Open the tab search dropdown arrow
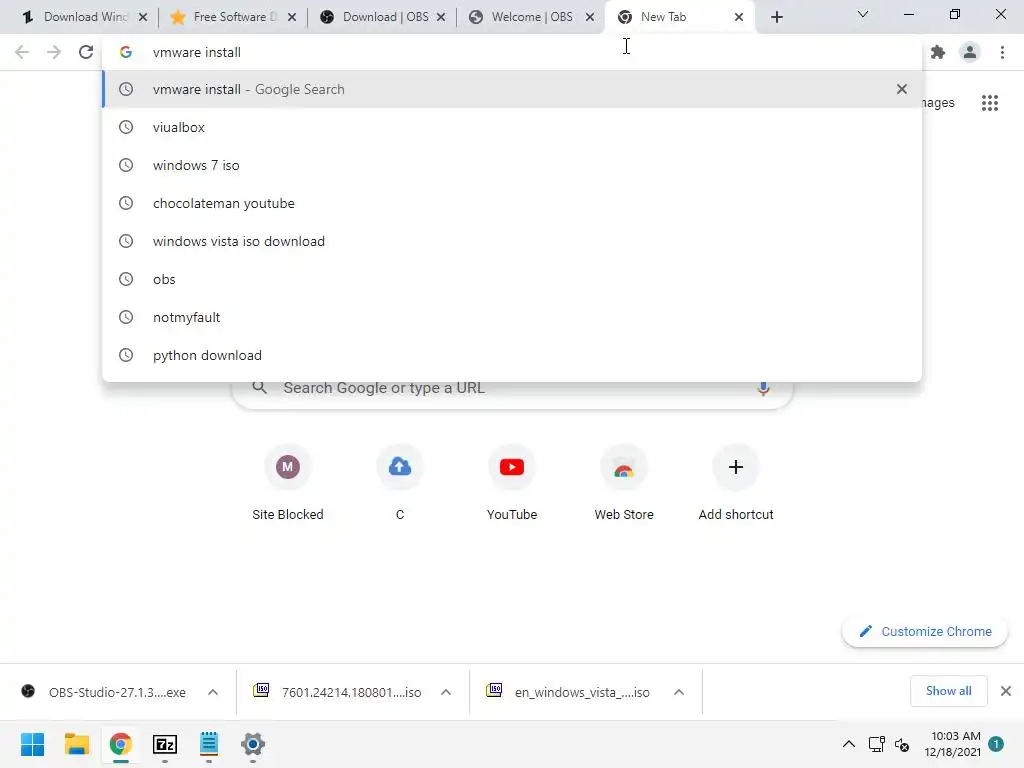 [863, 14]
